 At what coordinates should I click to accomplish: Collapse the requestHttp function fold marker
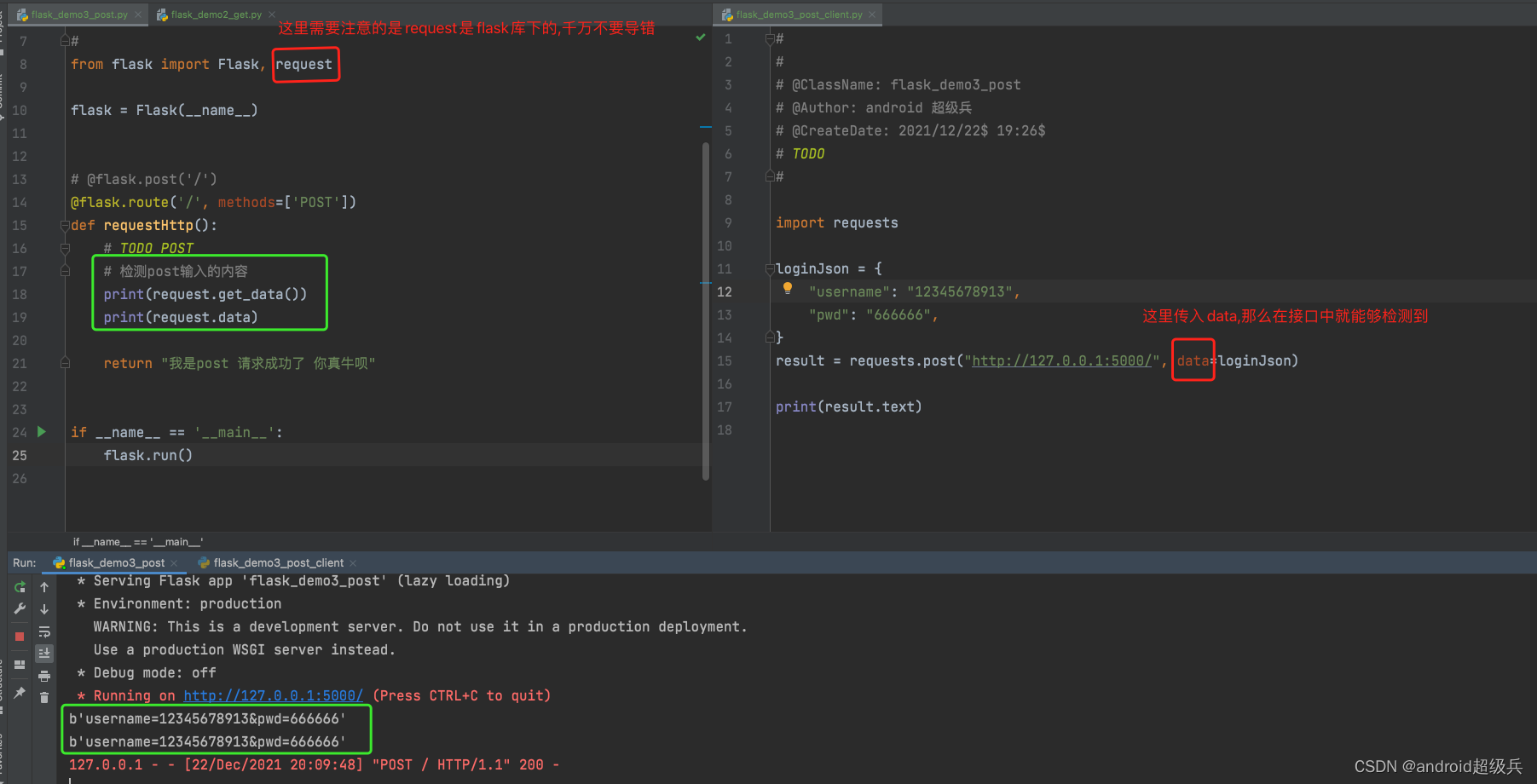click(x=65, y=225)
